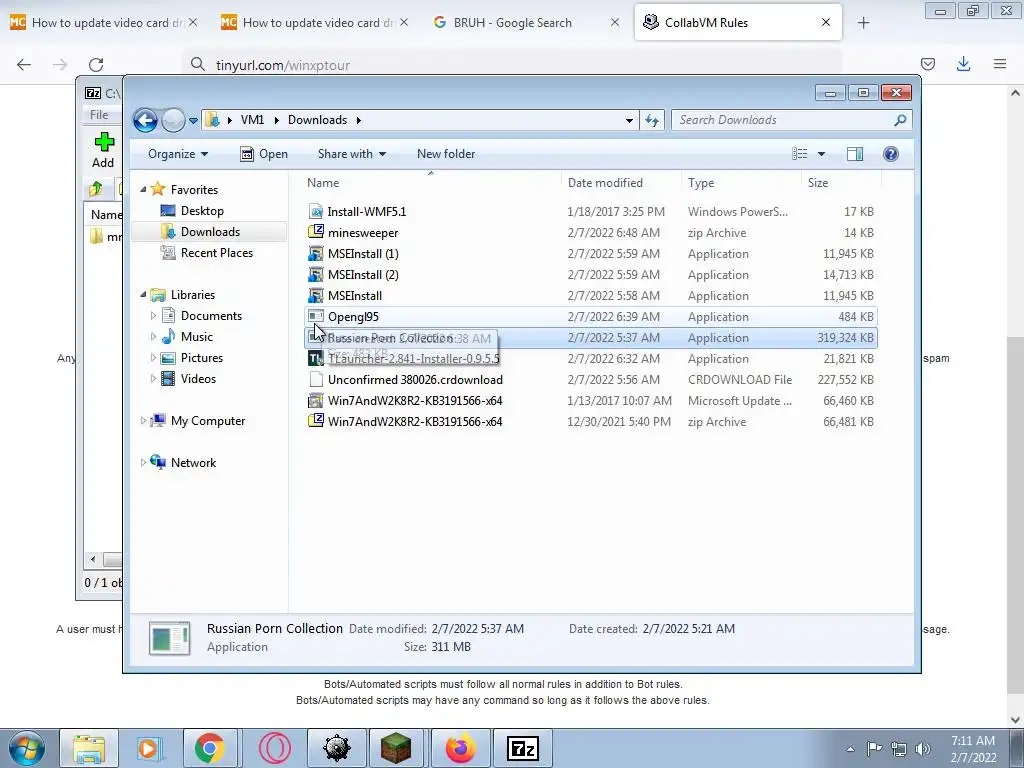Open the Windows Start menu
The height and width of the screenshot is (768, 1024).
pyautogui.click(x=27, y=748)
